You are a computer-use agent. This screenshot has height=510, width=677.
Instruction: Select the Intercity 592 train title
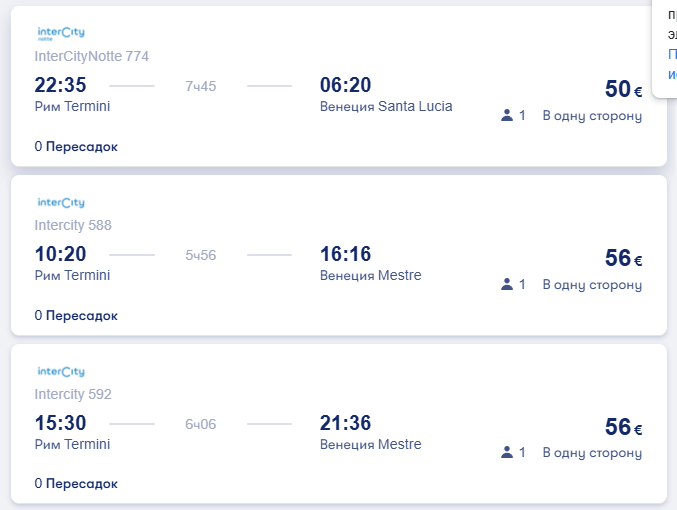73,394
